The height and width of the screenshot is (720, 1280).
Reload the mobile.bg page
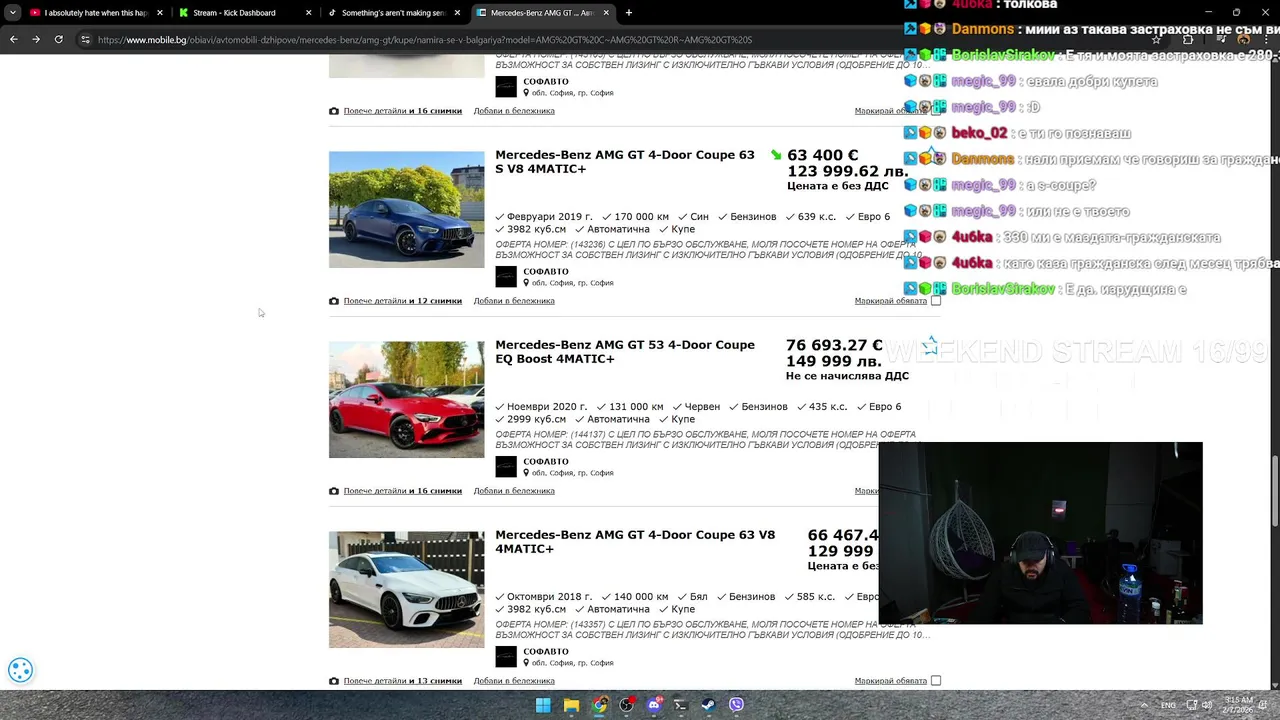coord(59,39)
